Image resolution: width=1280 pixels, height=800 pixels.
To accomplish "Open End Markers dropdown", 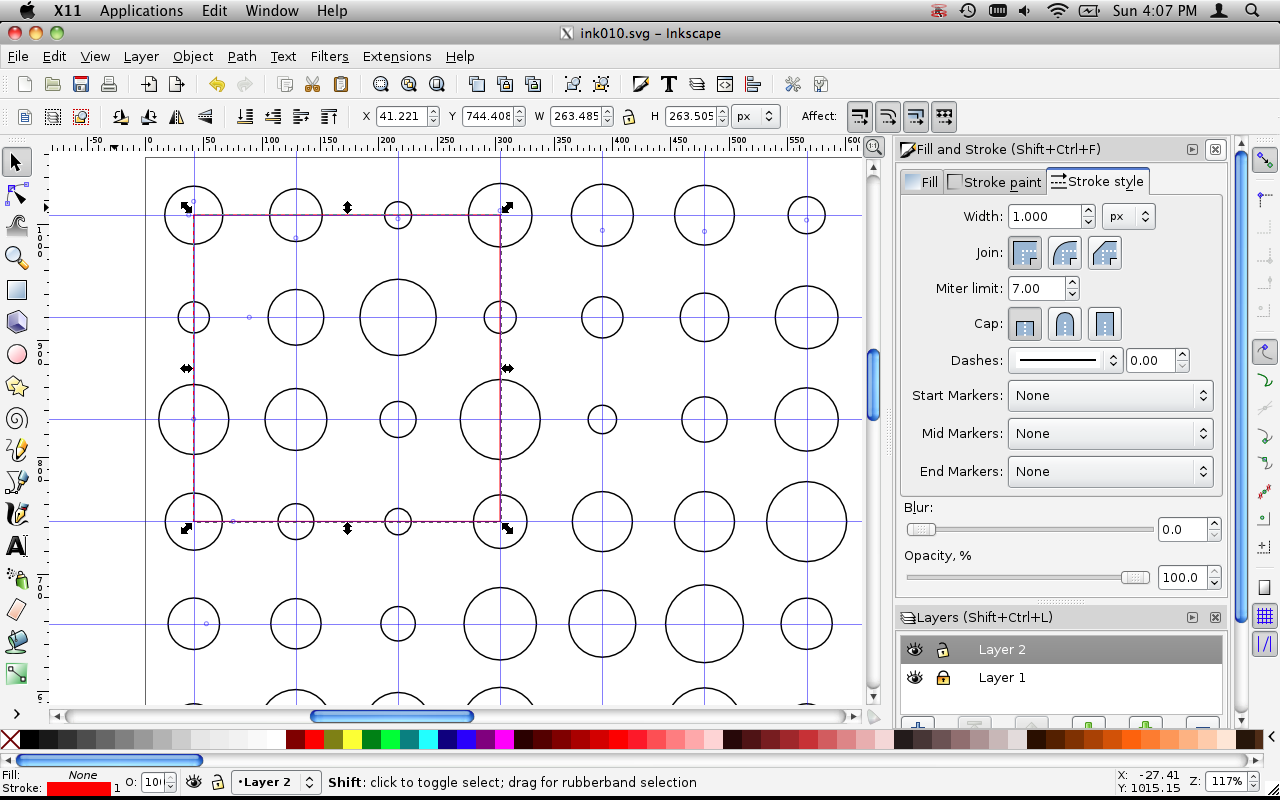I will (x=1110, y=472).
